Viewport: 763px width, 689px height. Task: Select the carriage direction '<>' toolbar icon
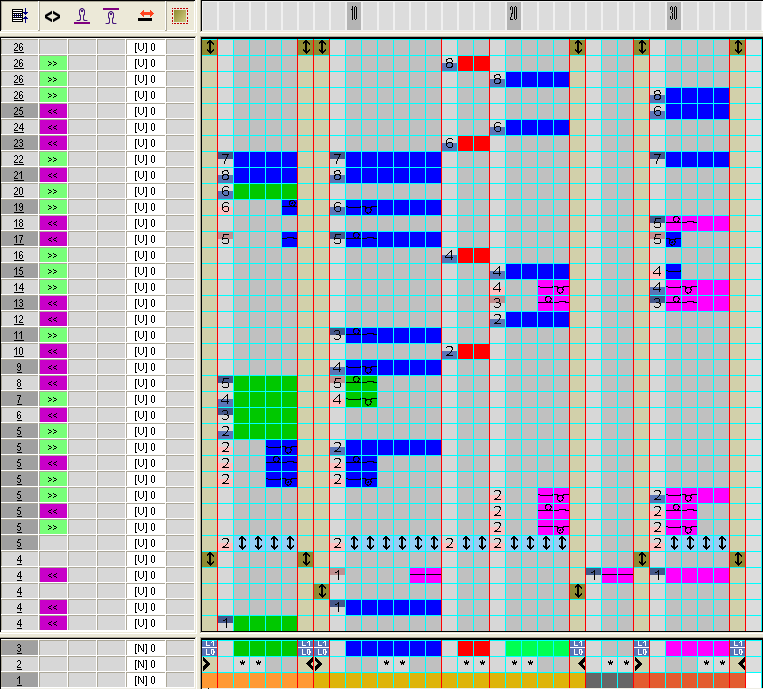[52, 16]
